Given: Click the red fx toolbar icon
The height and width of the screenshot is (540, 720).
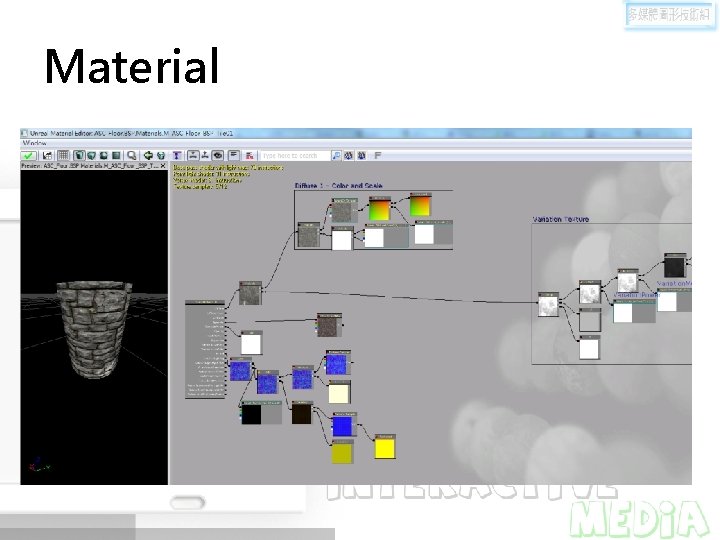Looking at the screenshot, I should [249, 156].
